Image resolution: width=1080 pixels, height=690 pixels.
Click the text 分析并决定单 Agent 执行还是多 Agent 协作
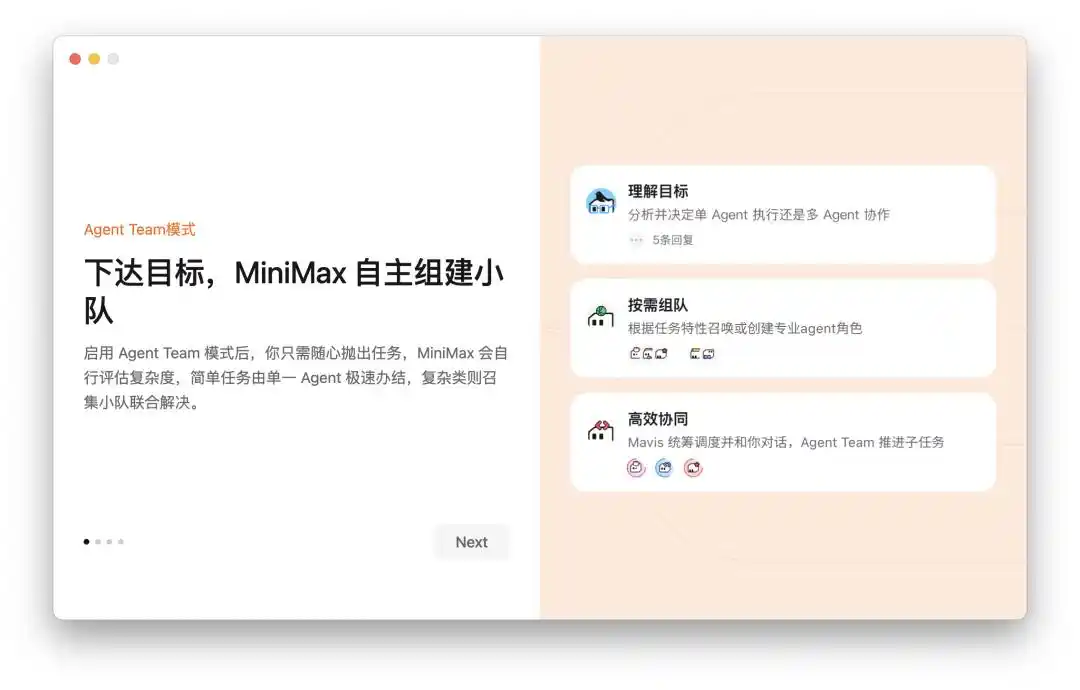tap(758, 215)
